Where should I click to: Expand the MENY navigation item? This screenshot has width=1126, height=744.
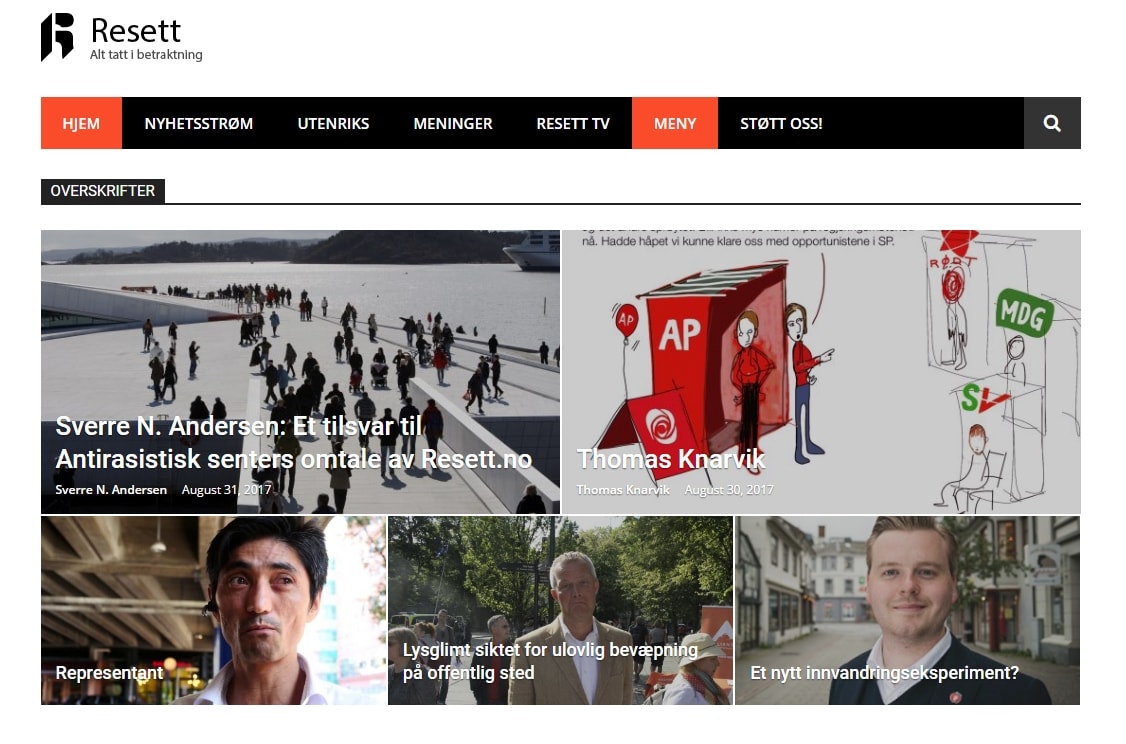pyautogui.click(x=674, y=123)
